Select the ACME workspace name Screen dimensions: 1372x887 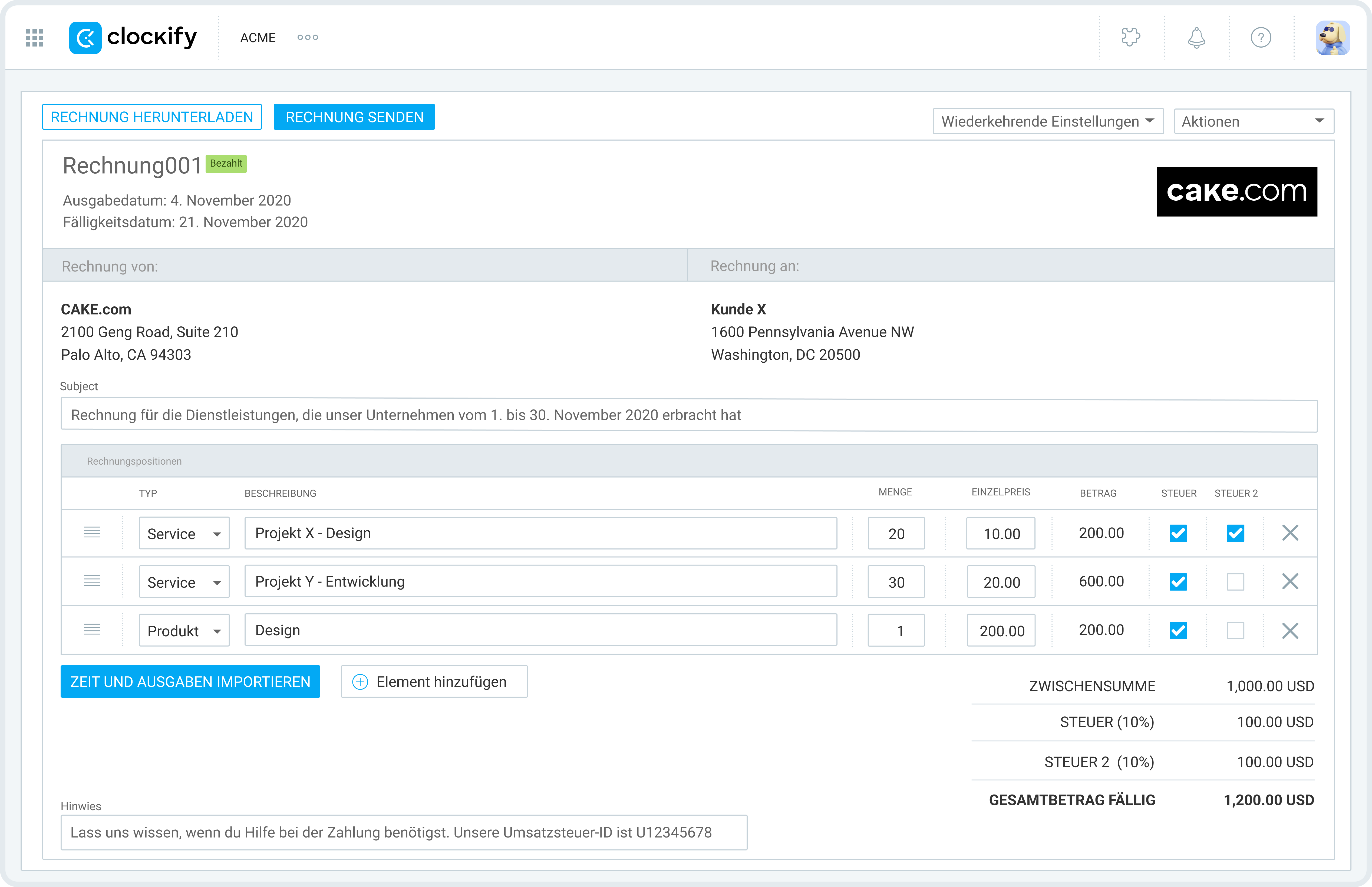pos(258,37)
